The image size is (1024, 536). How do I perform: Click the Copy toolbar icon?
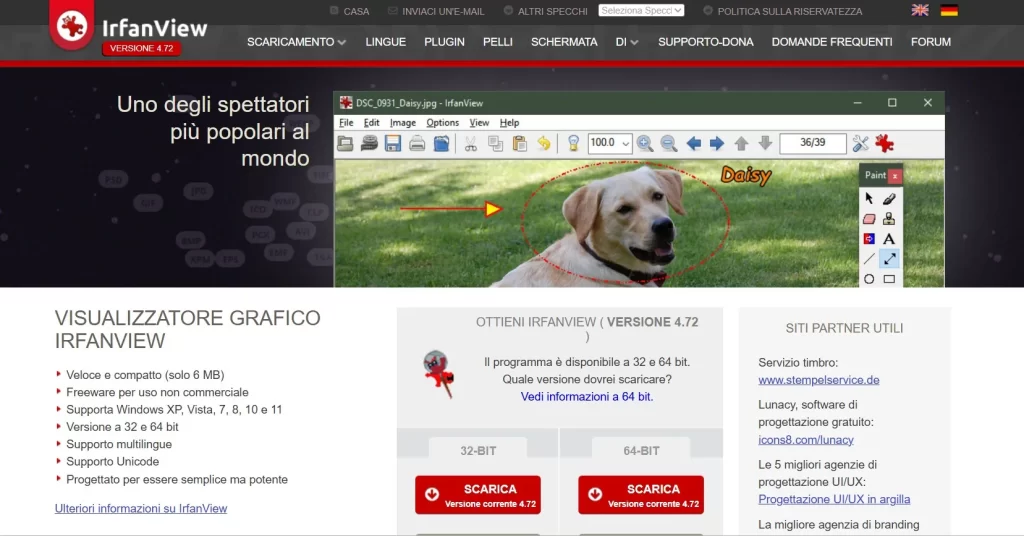coord(495,144)
